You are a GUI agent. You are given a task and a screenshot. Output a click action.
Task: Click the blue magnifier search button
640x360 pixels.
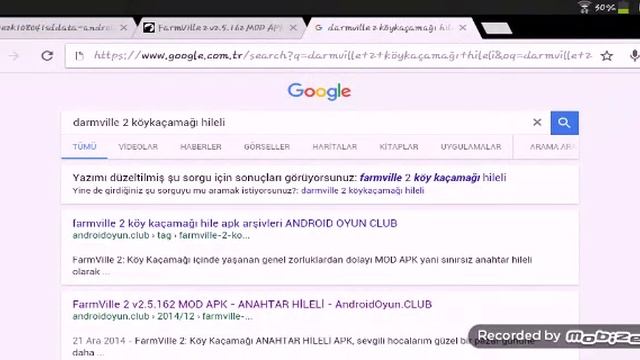click(x=564, y=122)
